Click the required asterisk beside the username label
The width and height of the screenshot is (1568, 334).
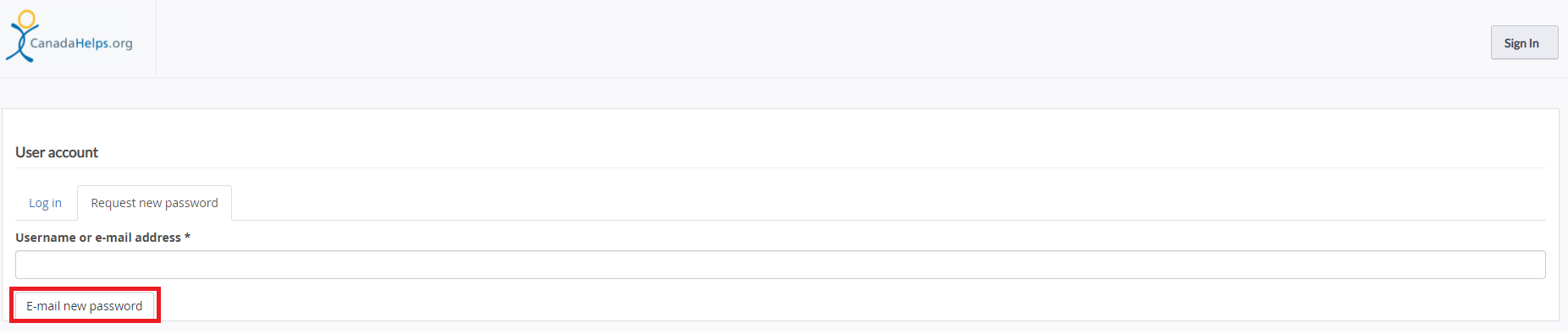tap(187, 237)
